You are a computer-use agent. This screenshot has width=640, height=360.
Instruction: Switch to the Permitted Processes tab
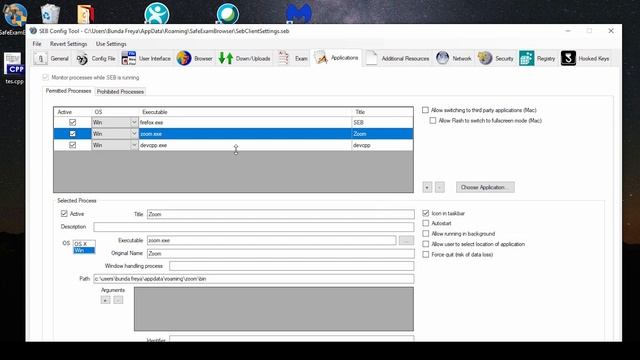tap(68, 91)
